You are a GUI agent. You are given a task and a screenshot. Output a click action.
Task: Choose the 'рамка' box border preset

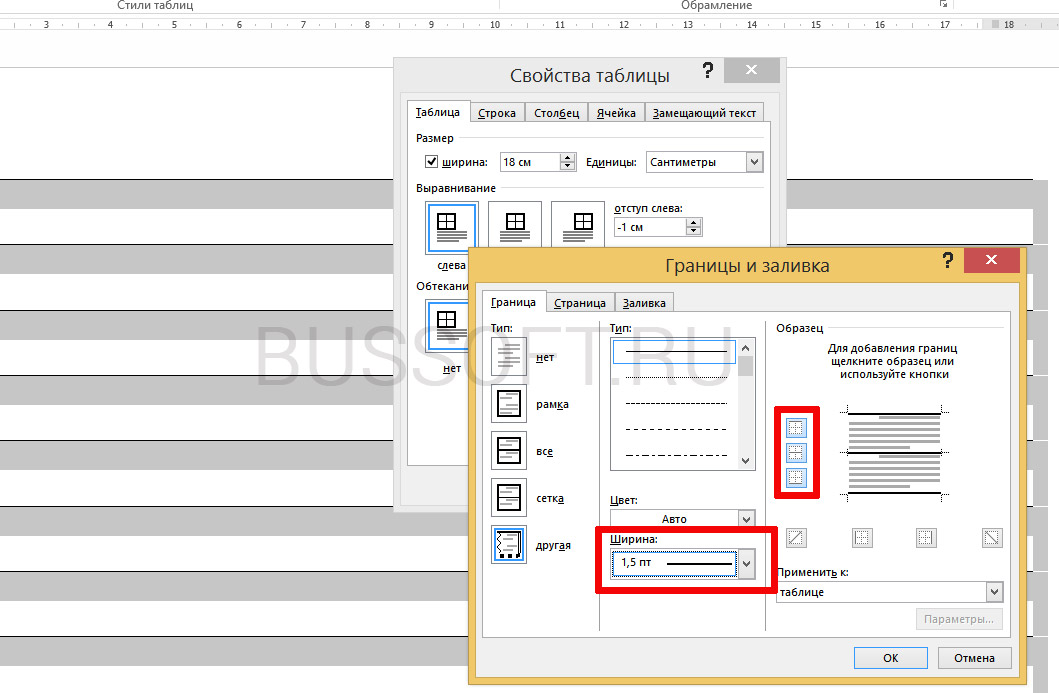509,404
